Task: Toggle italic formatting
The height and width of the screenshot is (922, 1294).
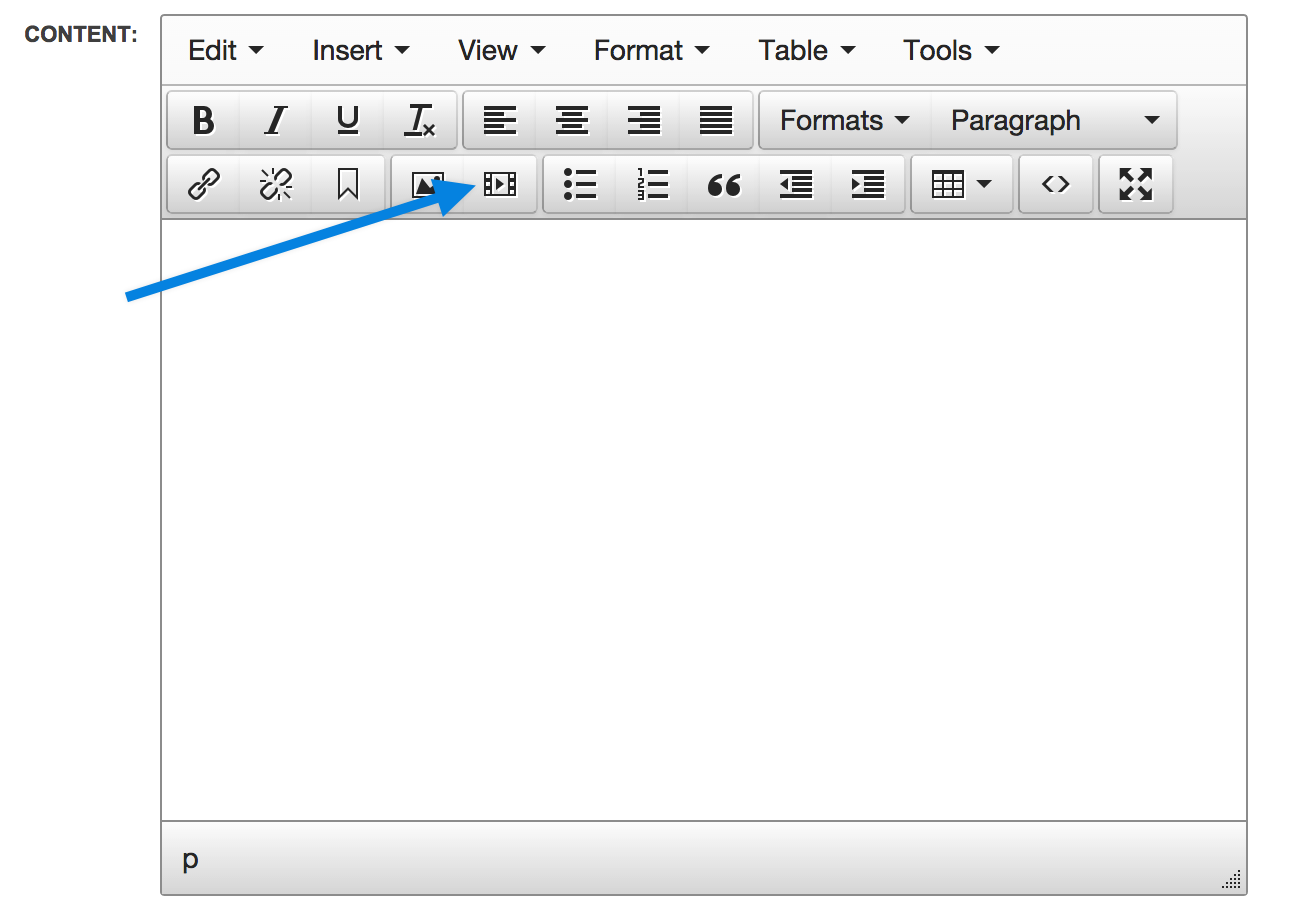Action: pyautogui.click(x=275, y=121)
